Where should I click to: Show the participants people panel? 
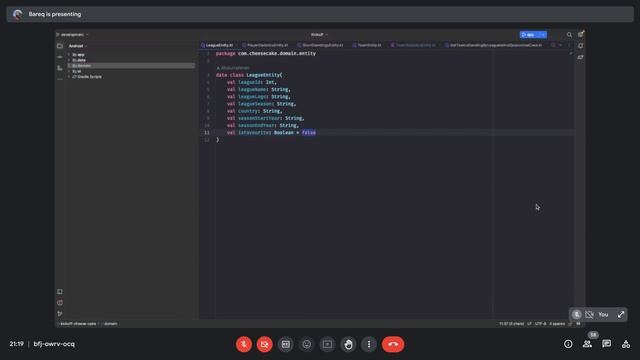click(x=587, y=344)
